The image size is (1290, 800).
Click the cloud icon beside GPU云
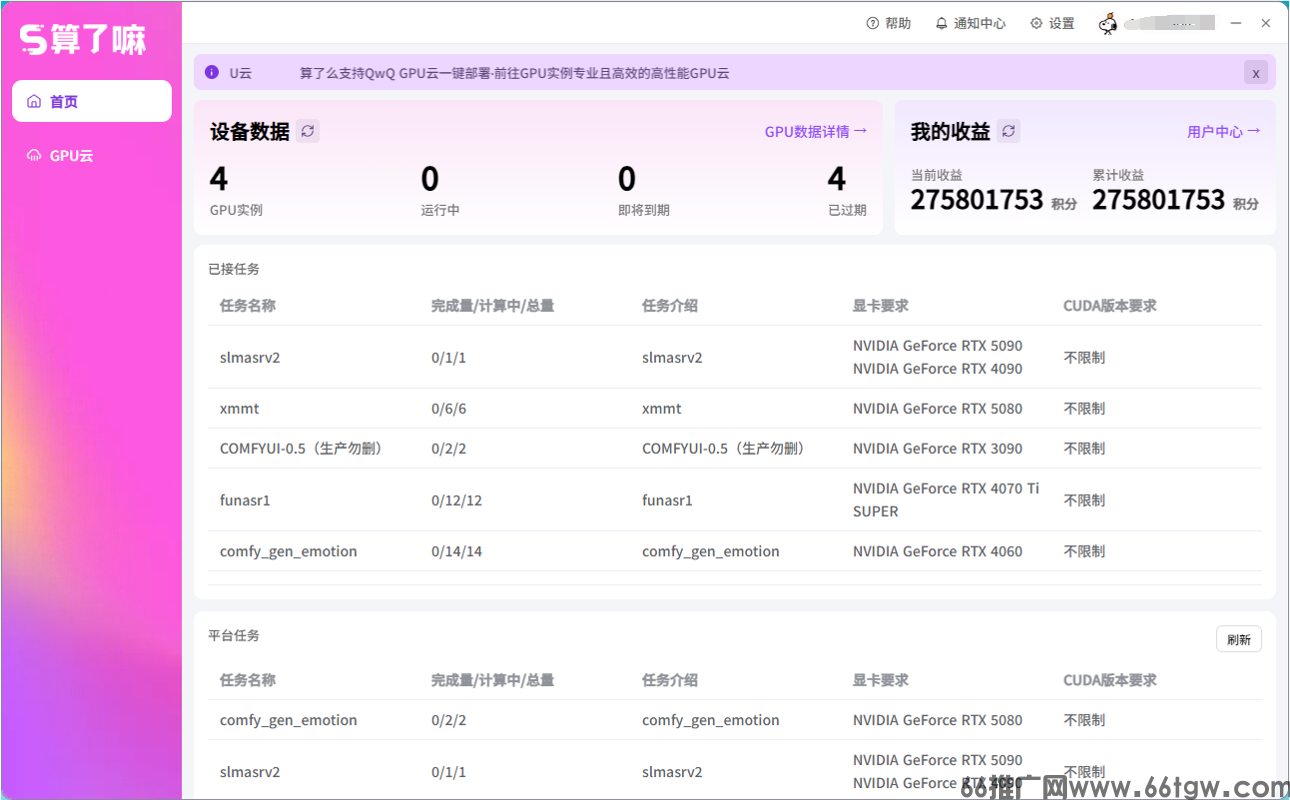coord(34,155)
